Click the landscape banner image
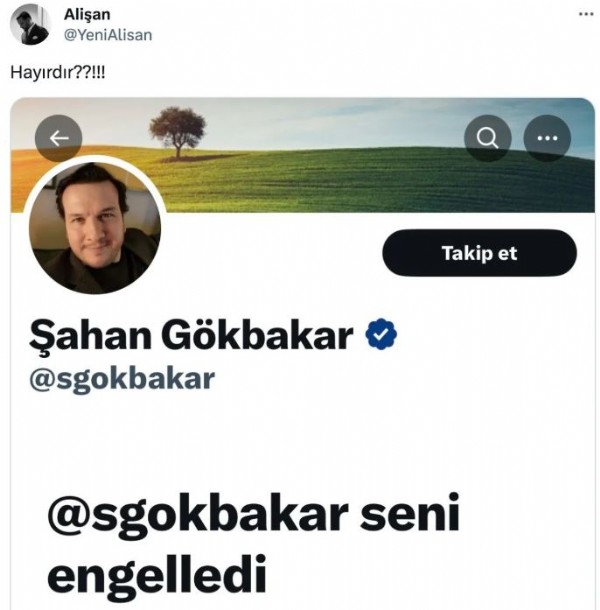This screenshot has height=610, width=600. 302,155
